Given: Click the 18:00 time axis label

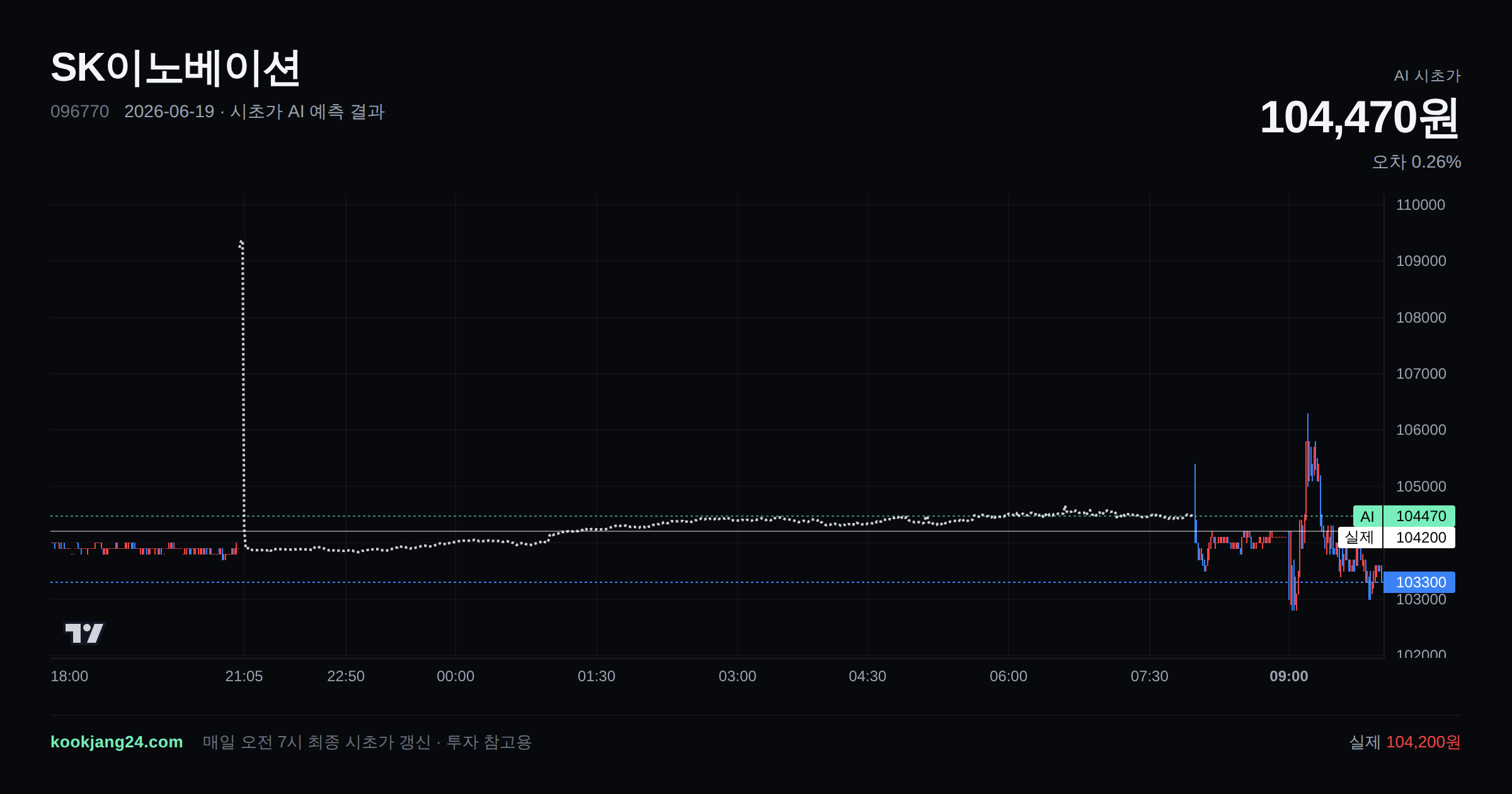Looking at the screenshot, I should coord(69,676).
